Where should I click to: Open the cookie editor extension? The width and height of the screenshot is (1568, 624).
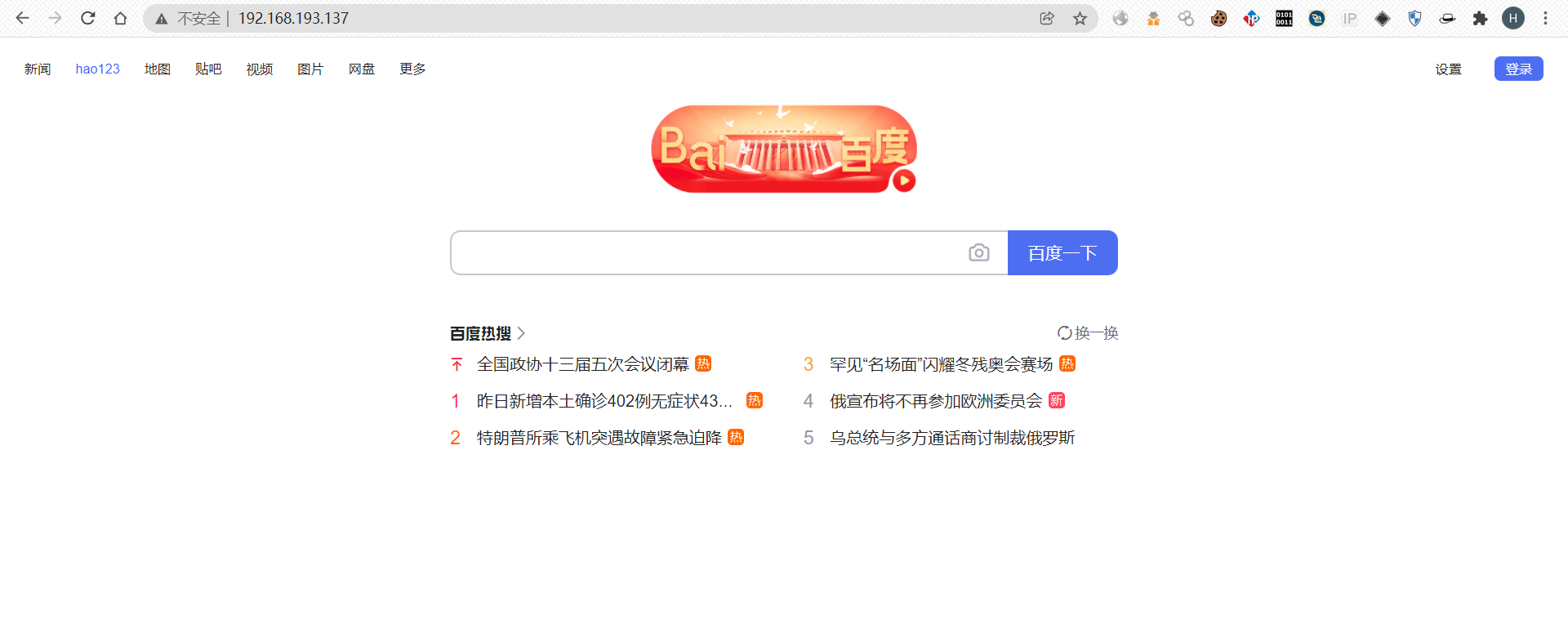coord(1218,18)
